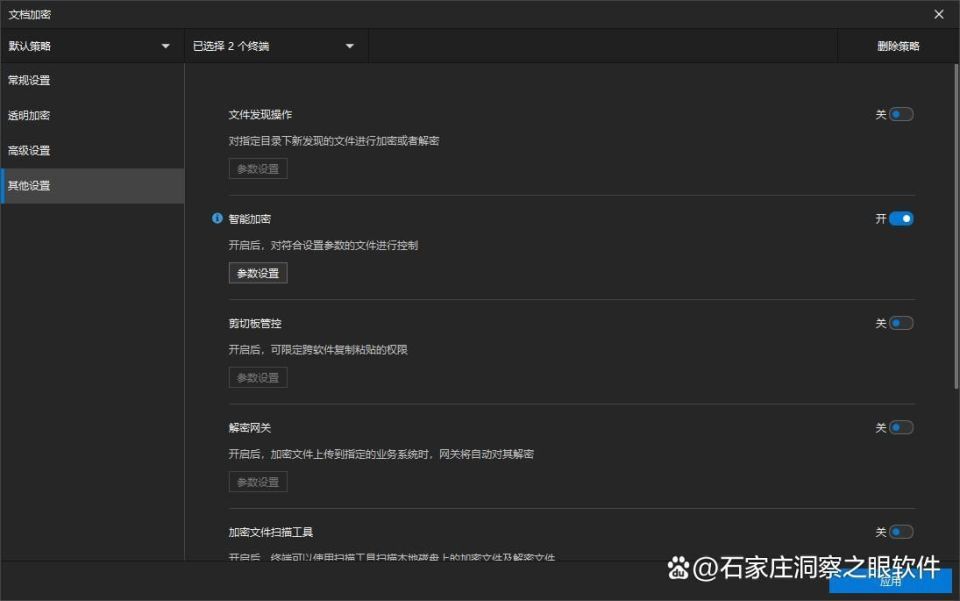Screen dimensions: 960x601
Task: Click the 解密网关 heading text
Action: click(250, 428)
